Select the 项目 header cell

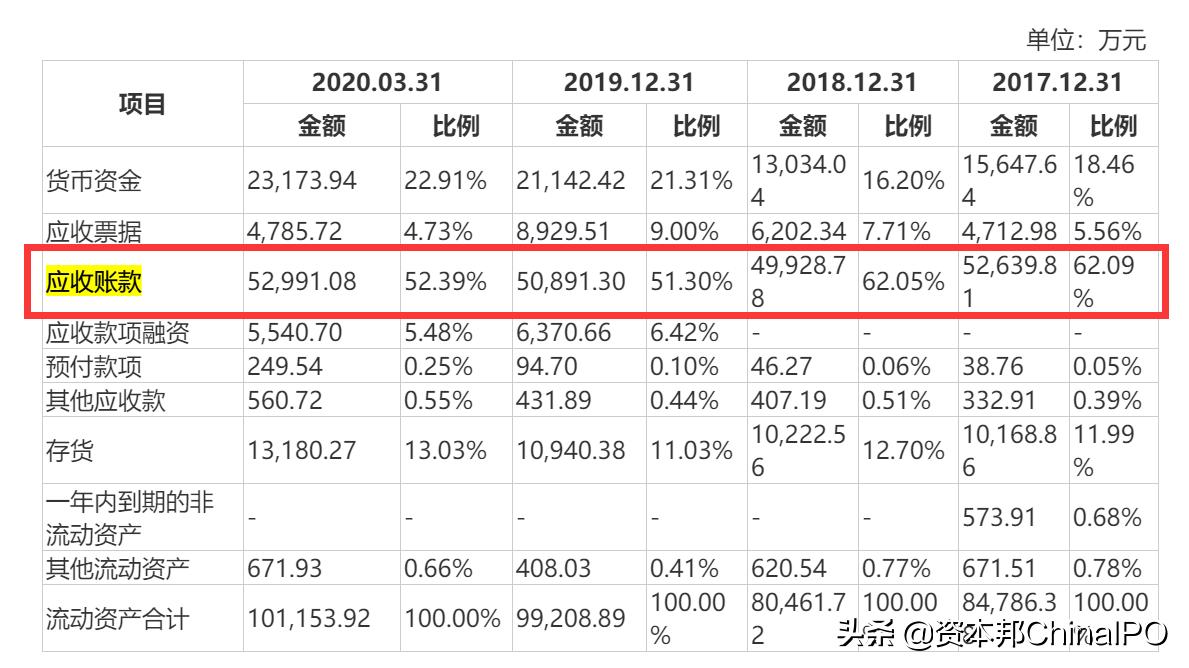(x=141, y=103)
